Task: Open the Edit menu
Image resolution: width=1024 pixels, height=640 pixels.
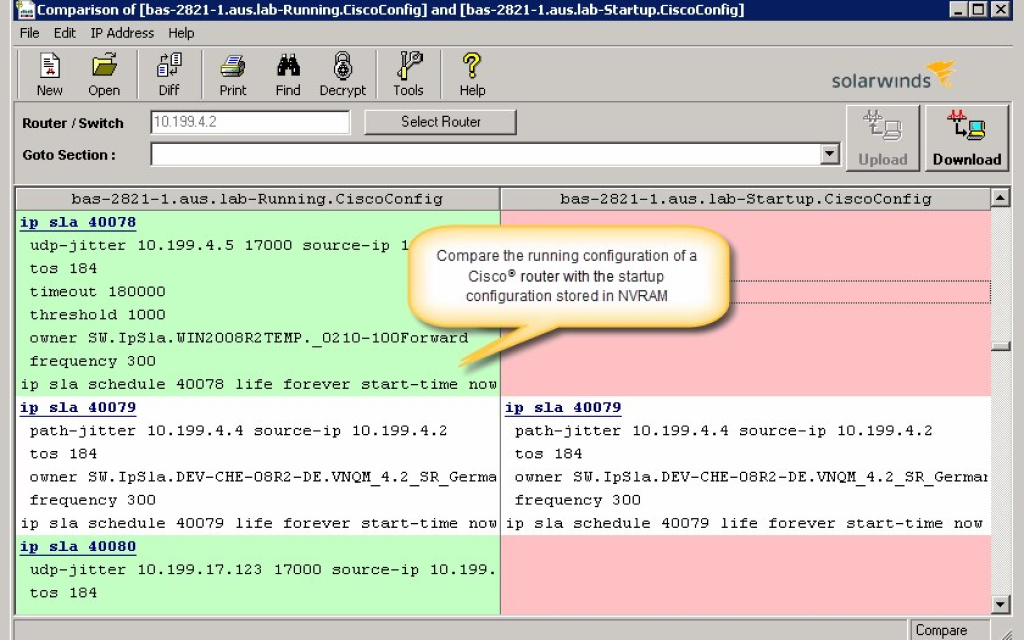Action: (64, 33)
